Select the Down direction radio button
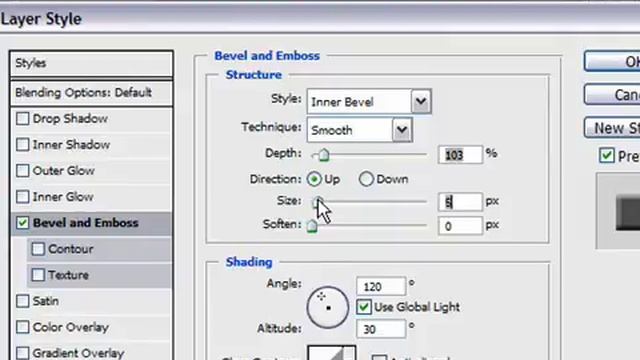 [366, 179]
